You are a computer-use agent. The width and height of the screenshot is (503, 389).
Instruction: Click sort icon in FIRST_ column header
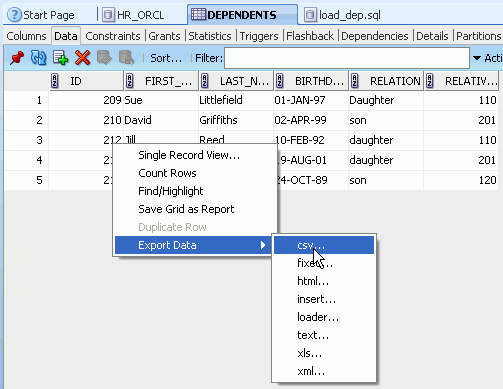point(130,81)
